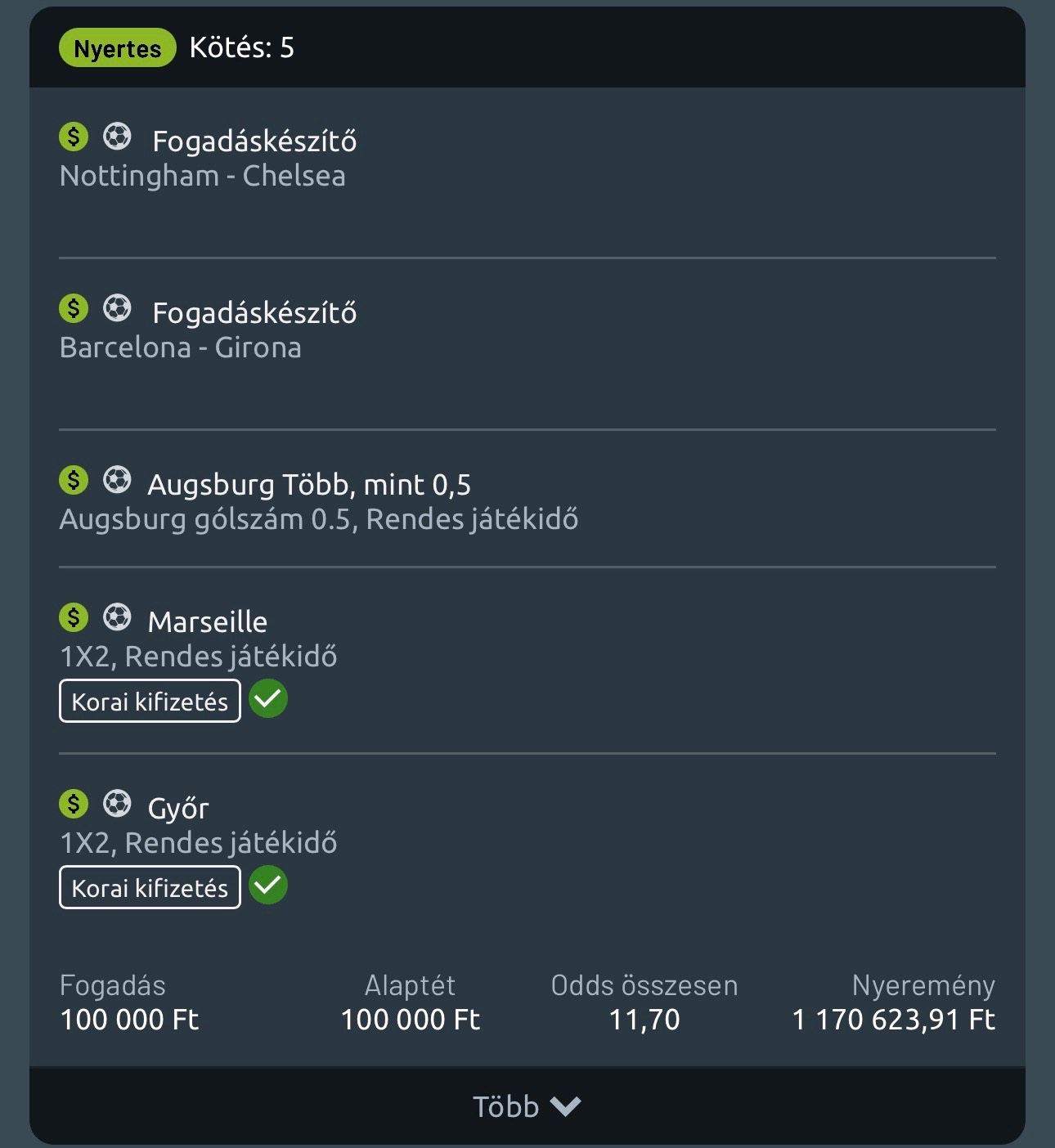
Task: Click the football icon next to Győr
Action: tap(117, 804)
